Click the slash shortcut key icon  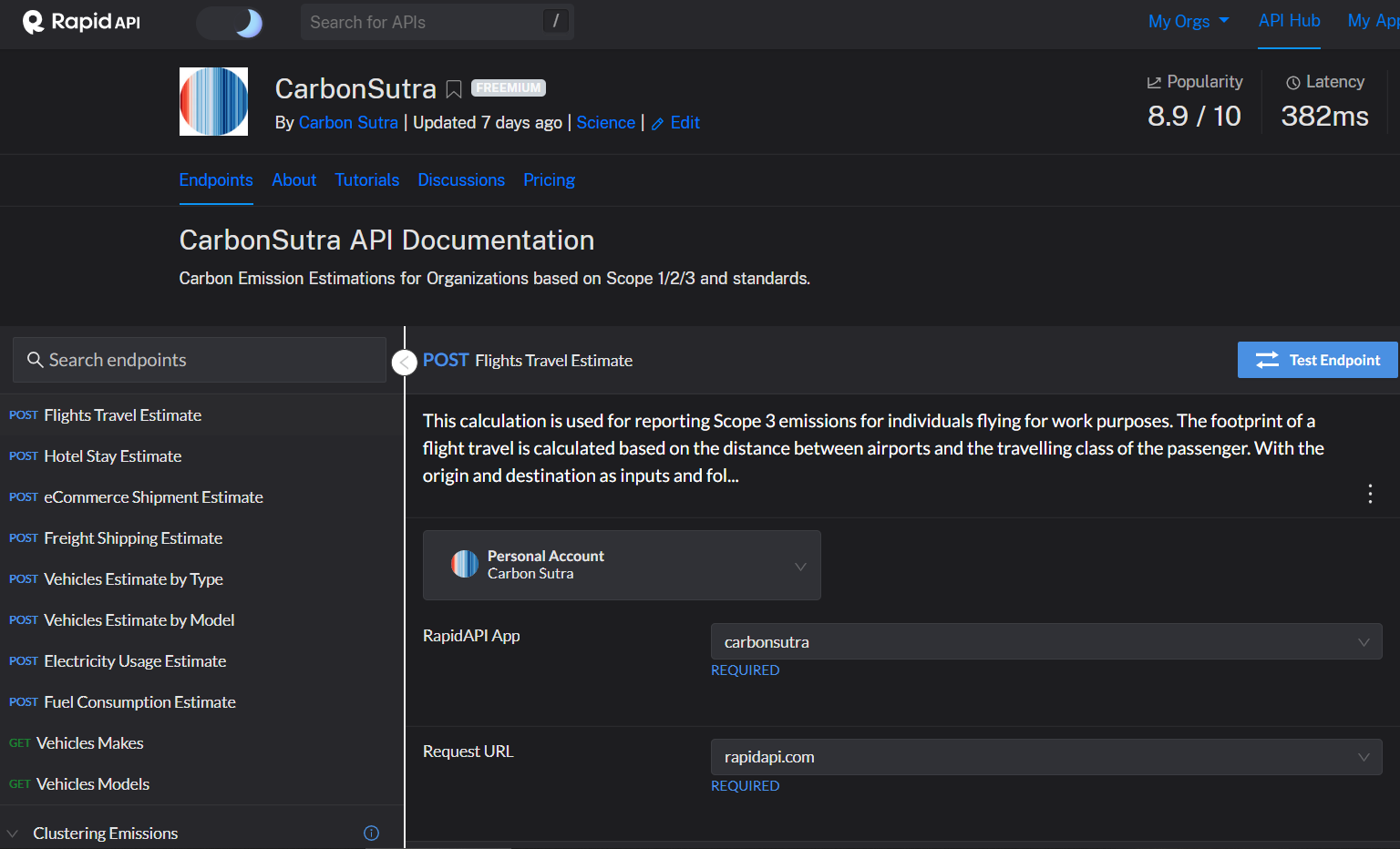(x=556, y=21)
